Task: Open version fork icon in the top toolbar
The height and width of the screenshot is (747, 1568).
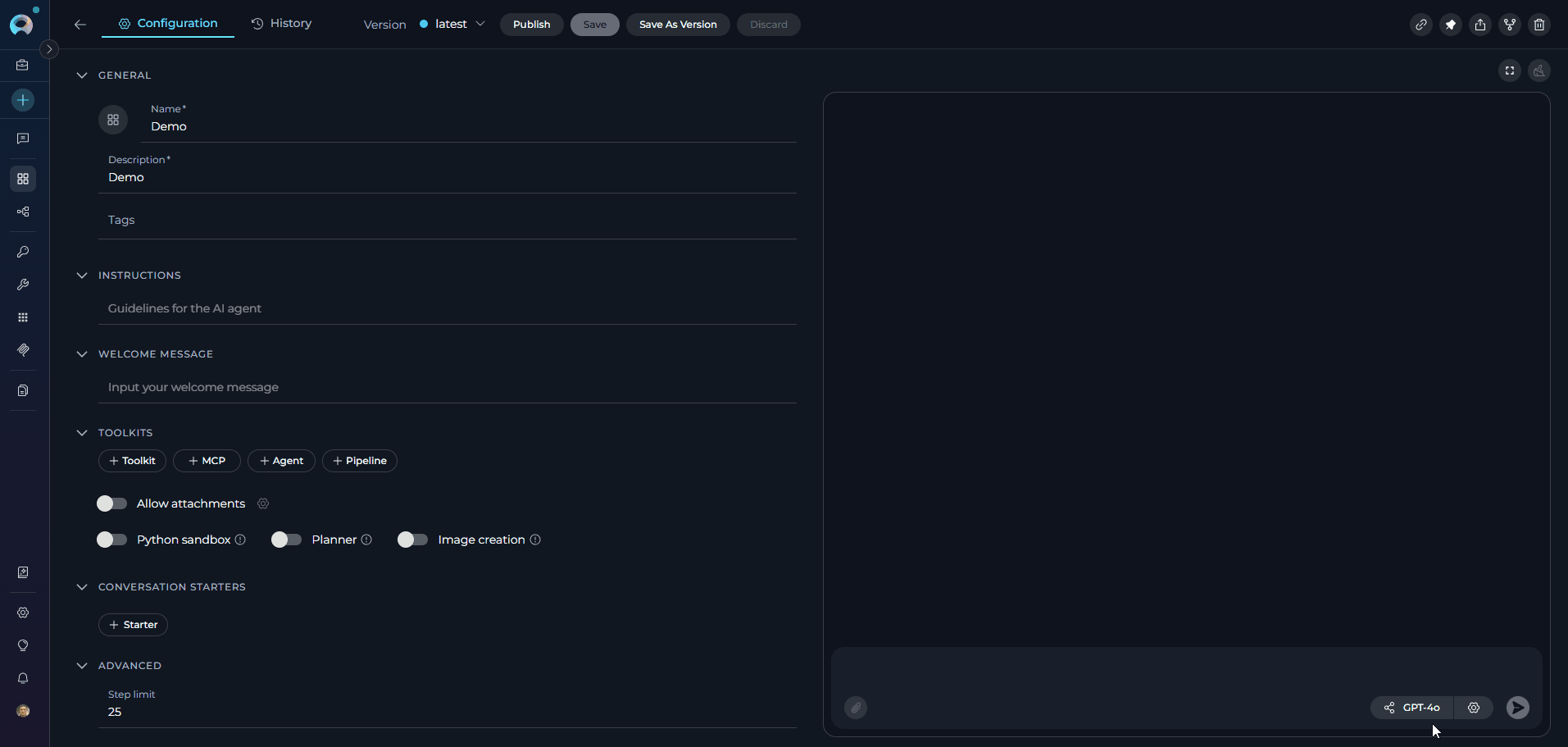Action: tap(1509, 25)
